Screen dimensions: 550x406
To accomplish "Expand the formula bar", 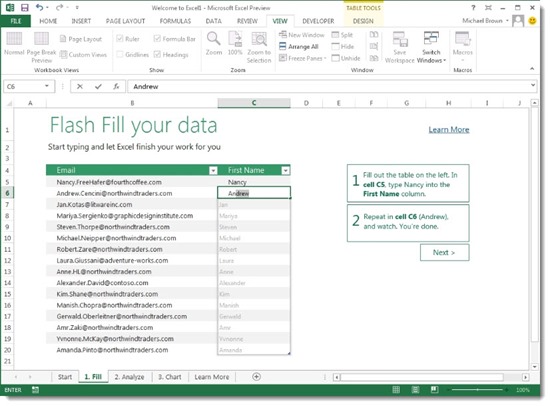I will [x=533, y=85].
